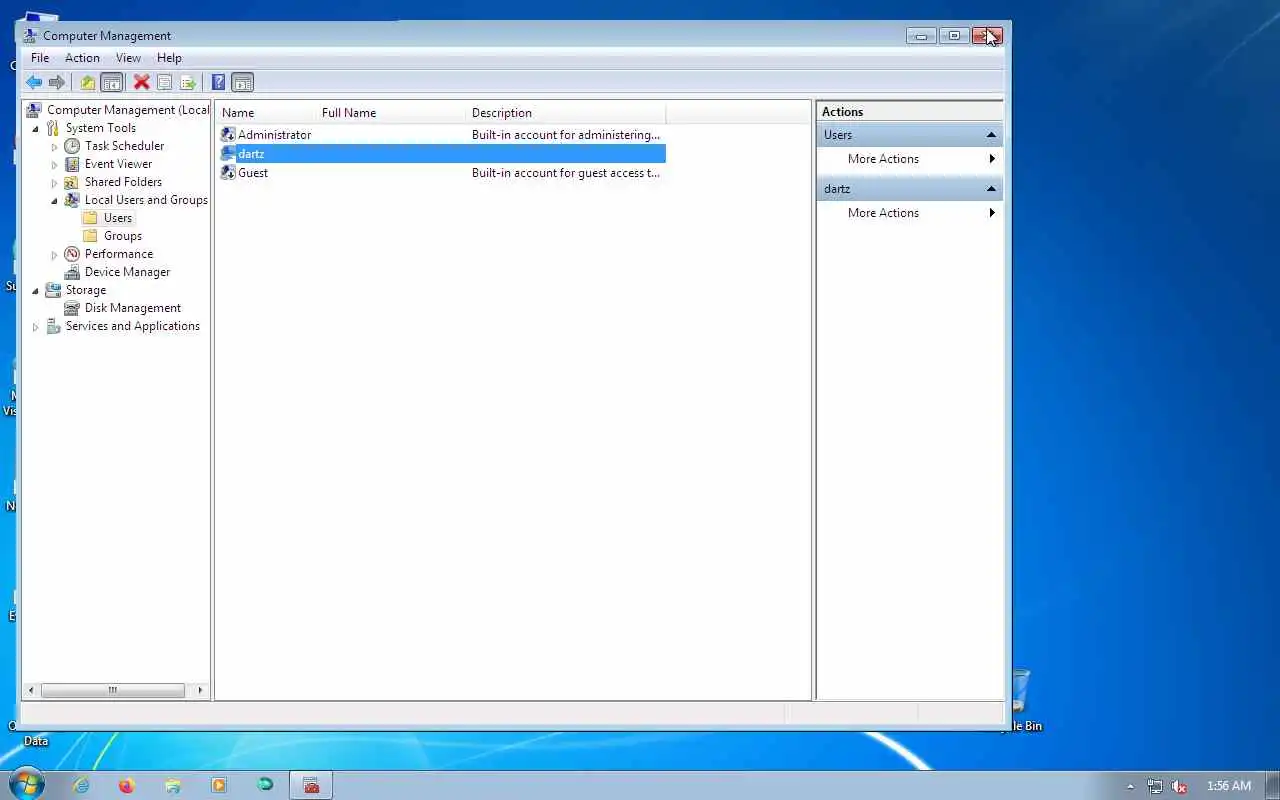Image resolution: width=1280 pixels, height=800 pixels.
Task: Launch Internet Explorer from taskbar
Action: pos(81,785)
